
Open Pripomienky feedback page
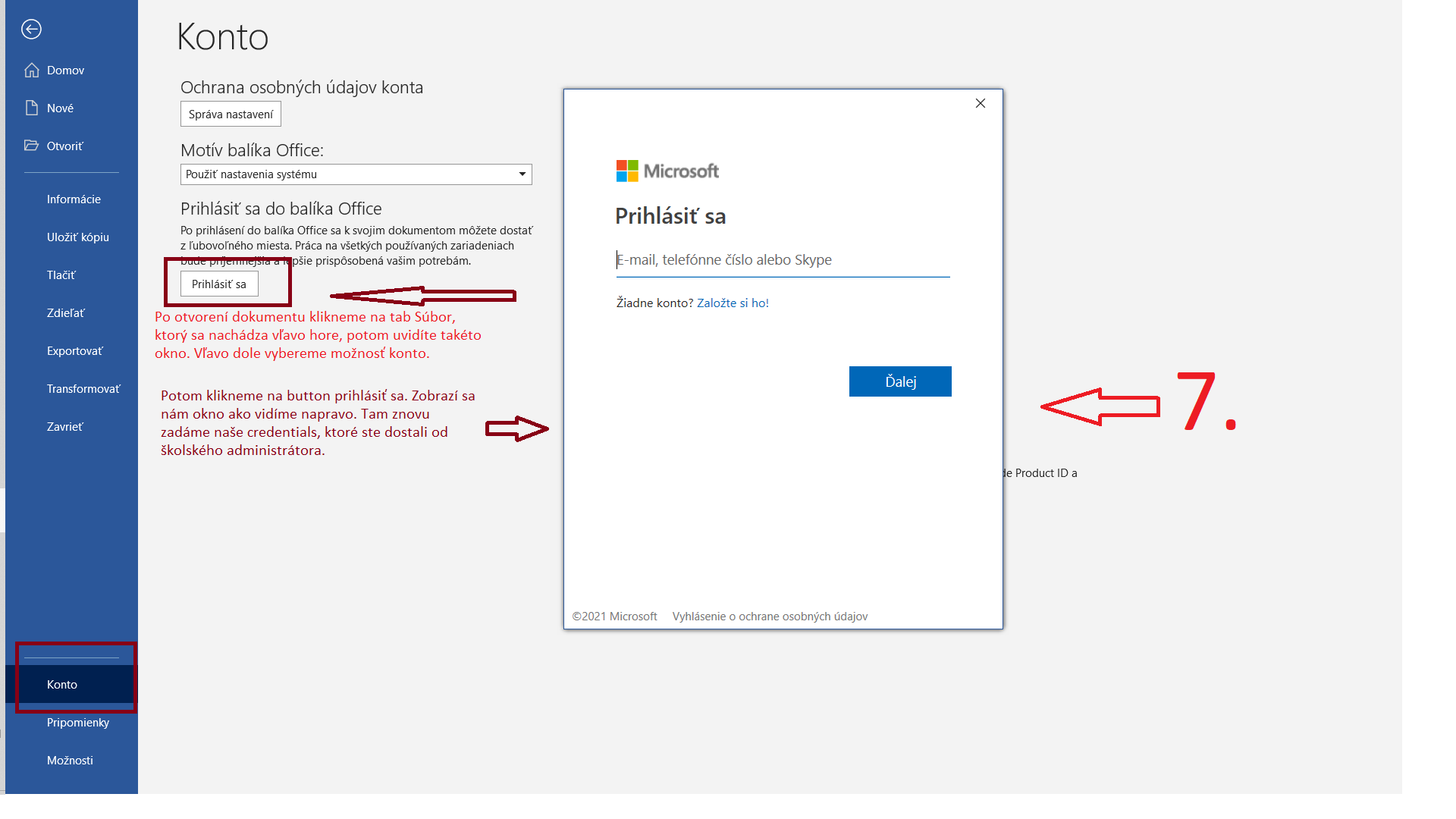[71, 722]
